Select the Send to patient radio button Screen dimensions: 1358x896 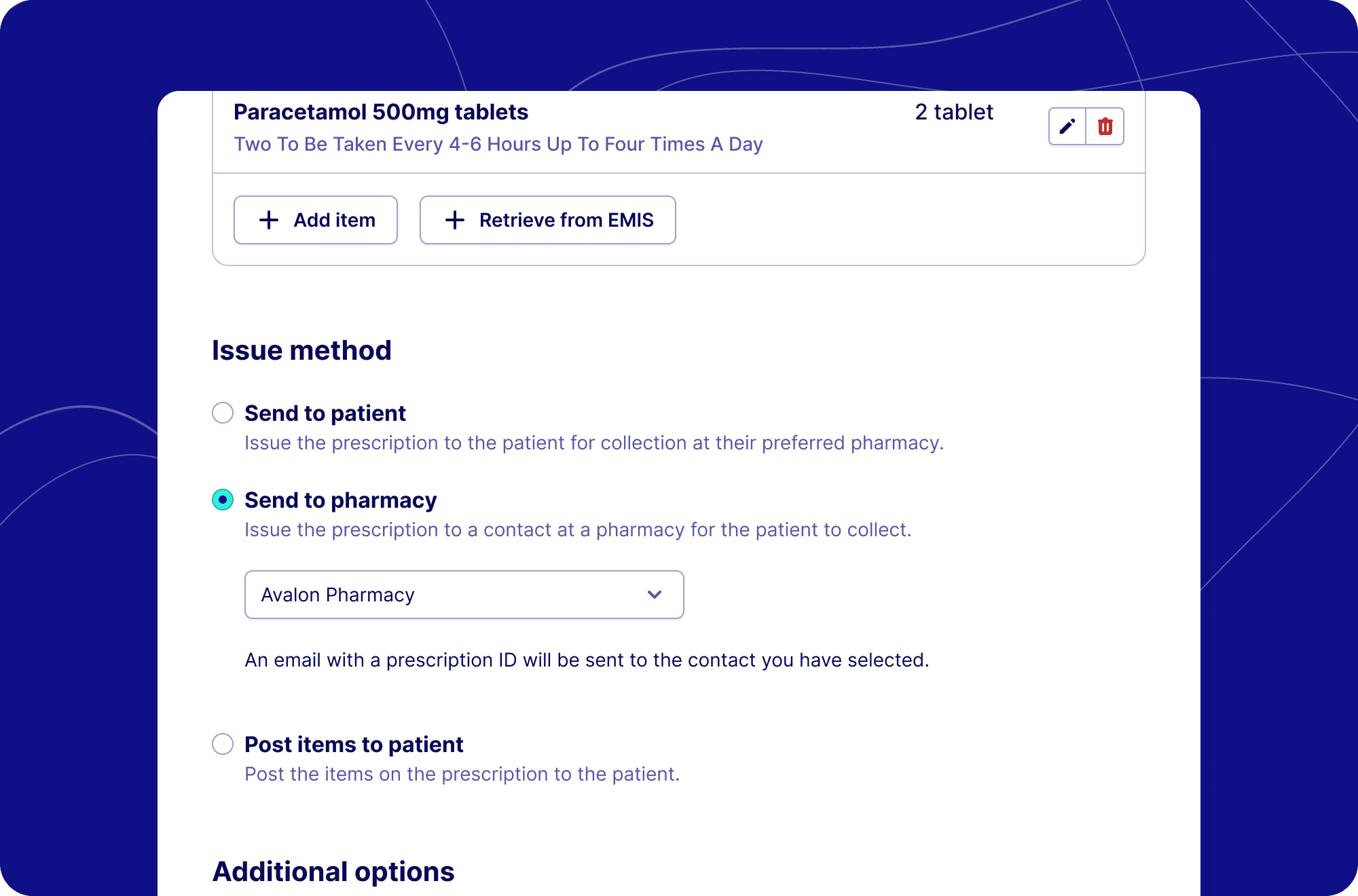click(223, 413)
